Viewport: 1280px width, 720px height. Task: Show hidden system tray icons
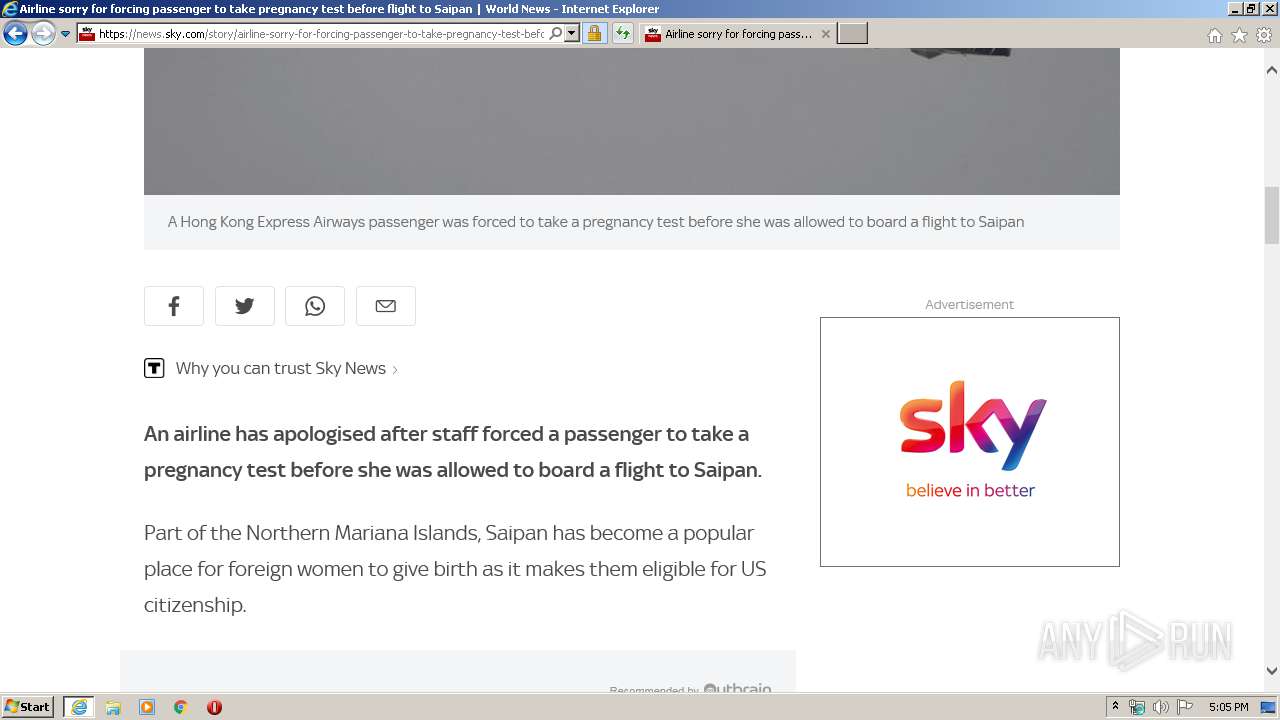click(1115, 707)
